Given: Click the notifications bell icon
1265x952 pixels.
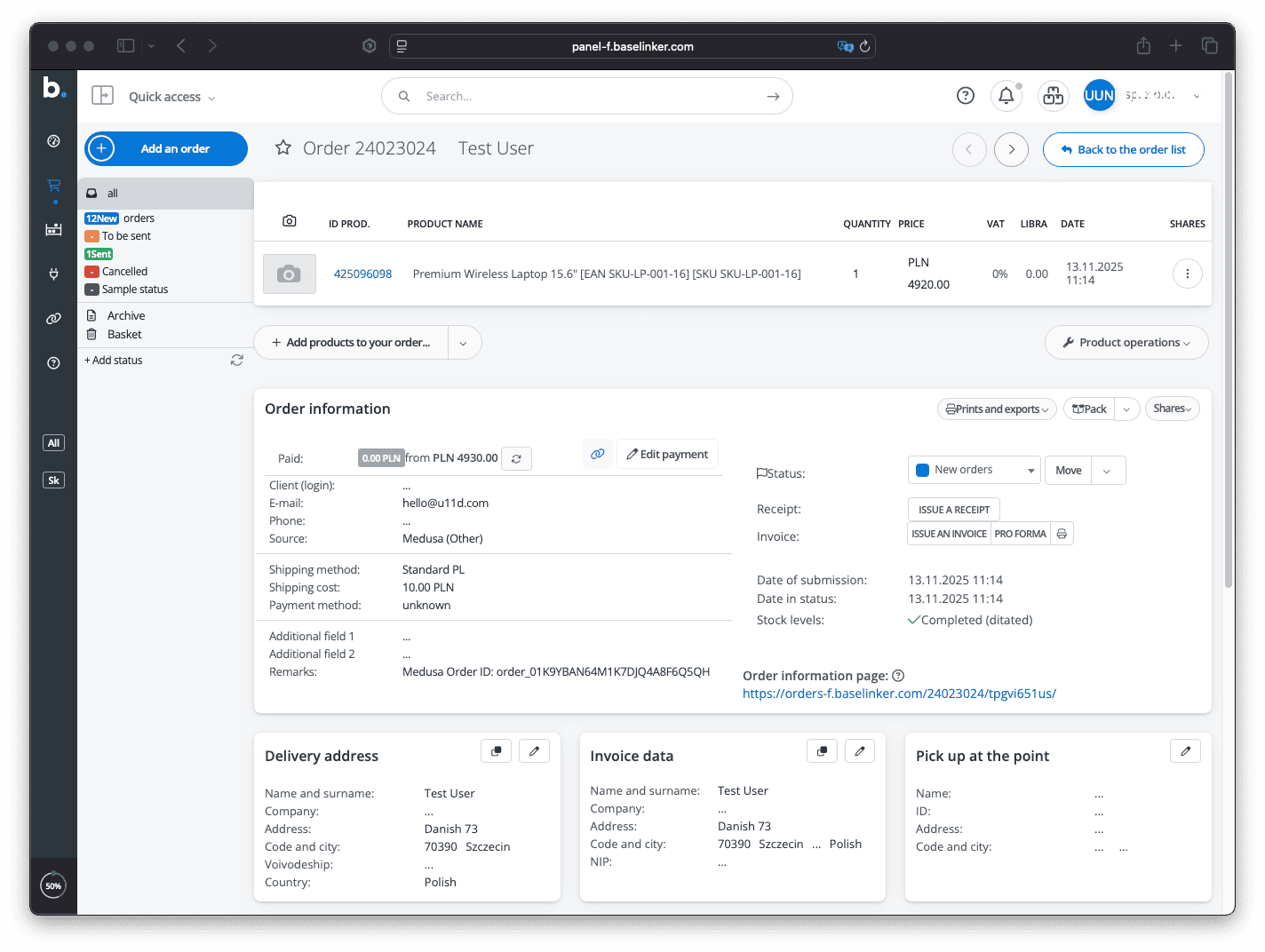Looking at the screenshot, I should coord(1006,96).
